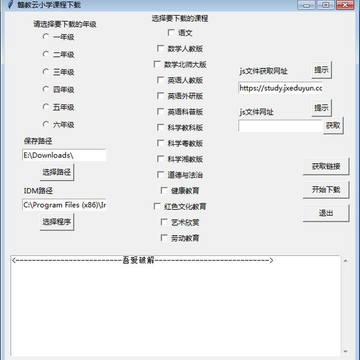The image size is (360, 360).
Task: Click the study.jxeduyun URL field
Action: [x=280, y=88]
